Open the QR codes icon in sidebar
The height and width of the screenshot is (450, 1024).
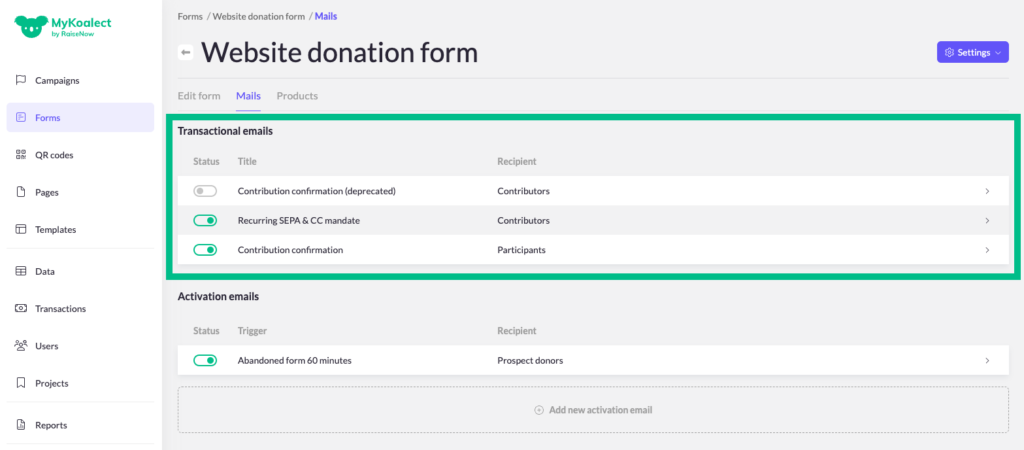tap(21, 155)
